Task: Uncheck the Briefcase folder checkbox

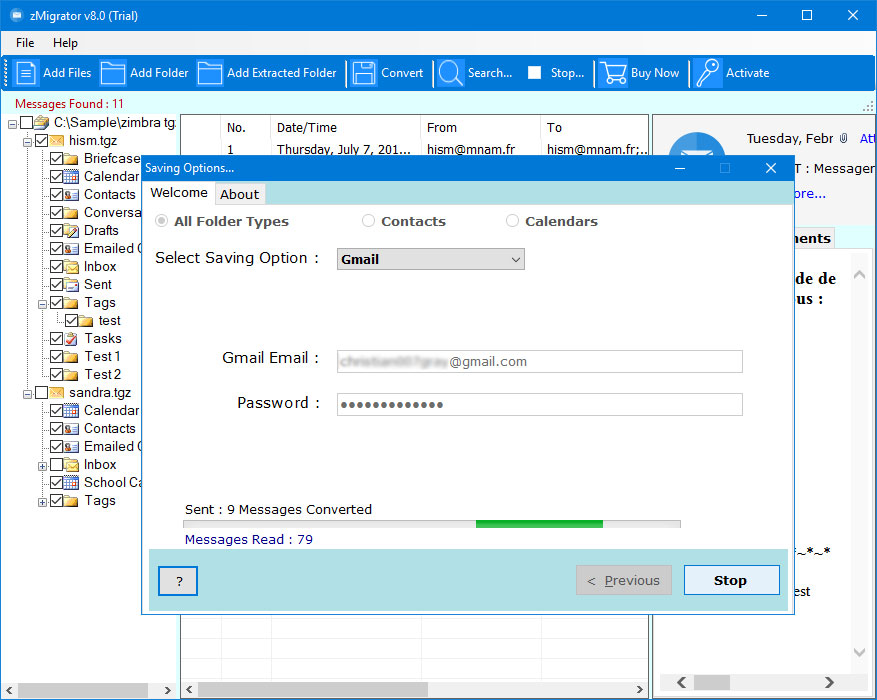Action: (x=56, y=159)
